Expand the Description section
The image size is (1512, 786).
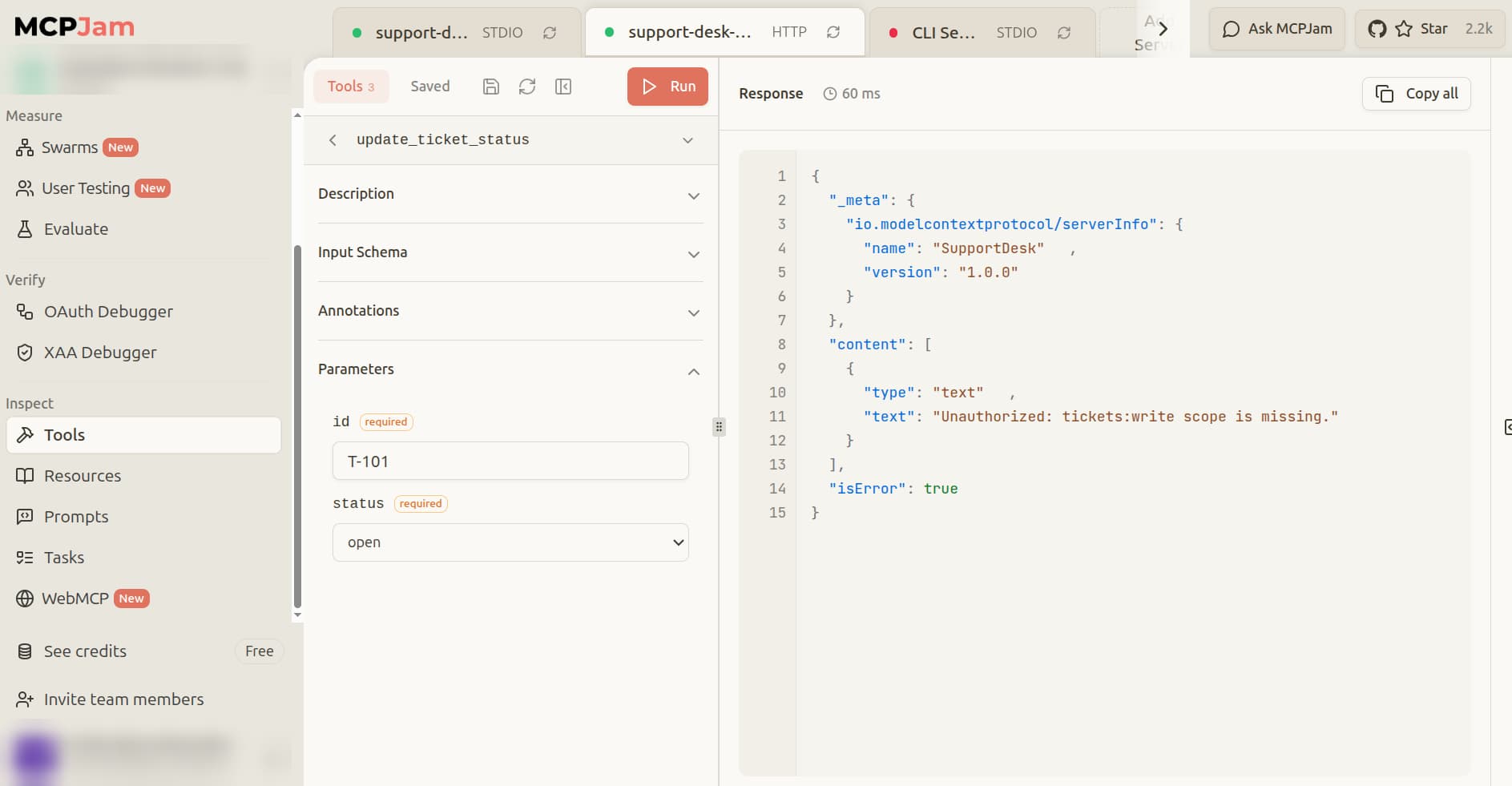pos(510,195)
